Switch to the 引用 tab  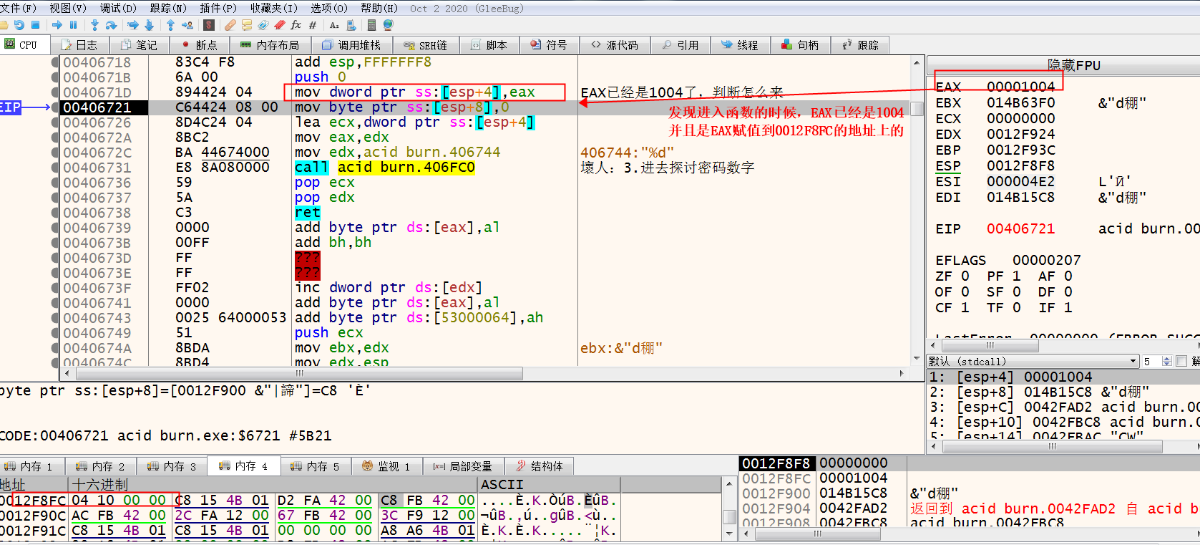click(680, 45)
